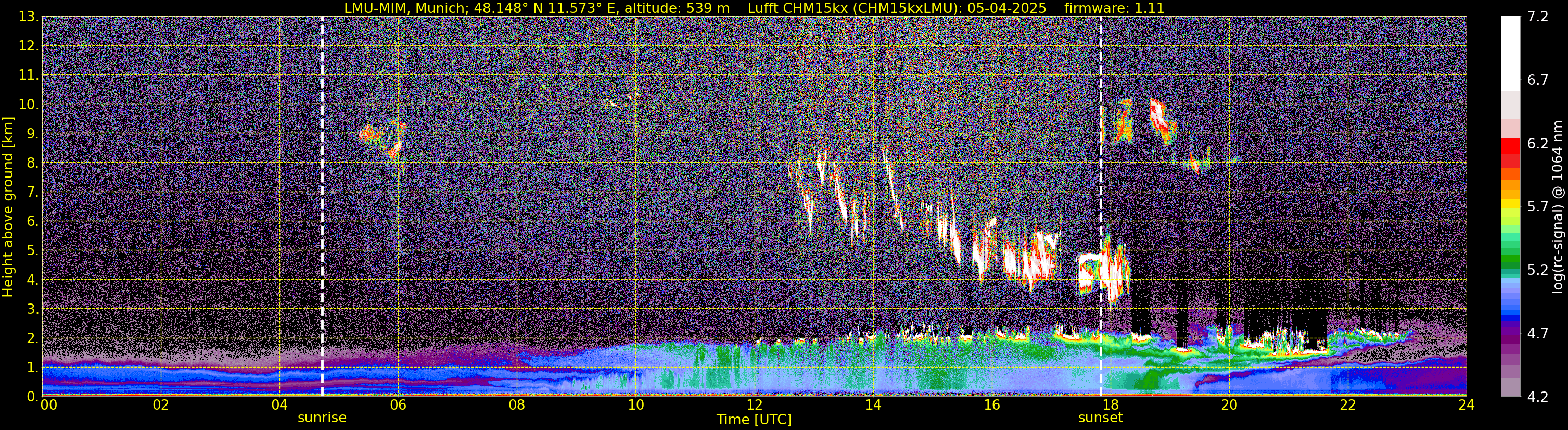Click the 6.2 colorbar tick value

(1538, 143)
